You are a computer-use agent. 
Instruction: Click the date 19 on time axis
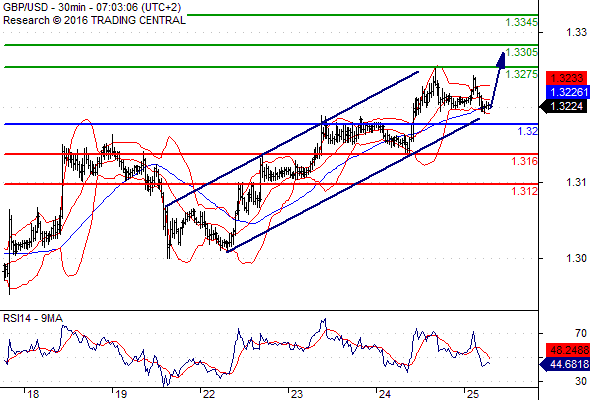point(121,394)
